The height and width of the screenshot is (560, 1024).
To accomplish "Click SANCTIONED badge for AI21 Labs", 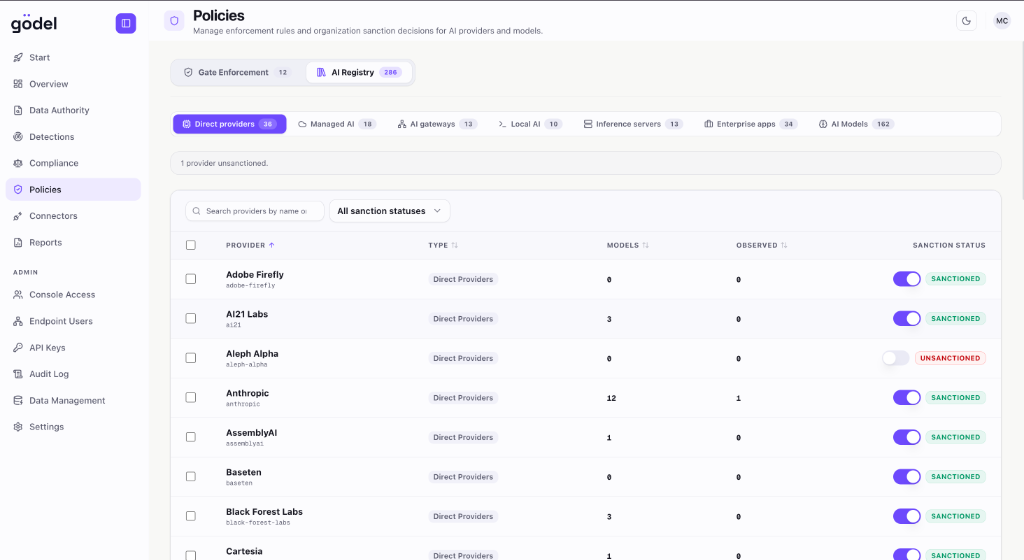I will pyautogui.click(x=955, y=319).
